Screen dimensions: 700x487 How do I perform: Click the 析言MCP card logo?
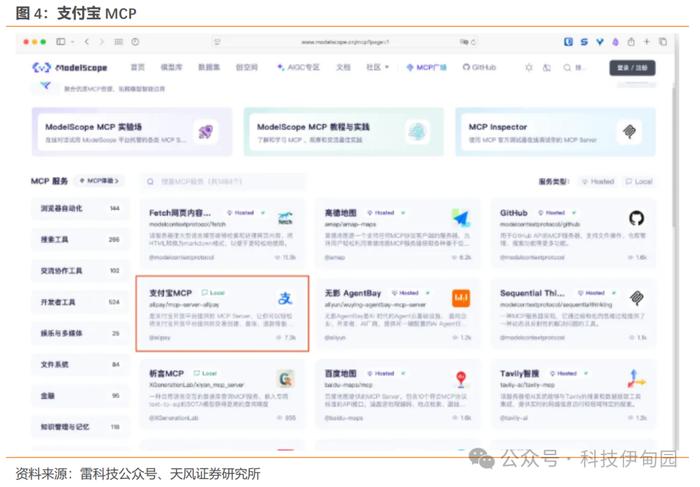(285, 379)
